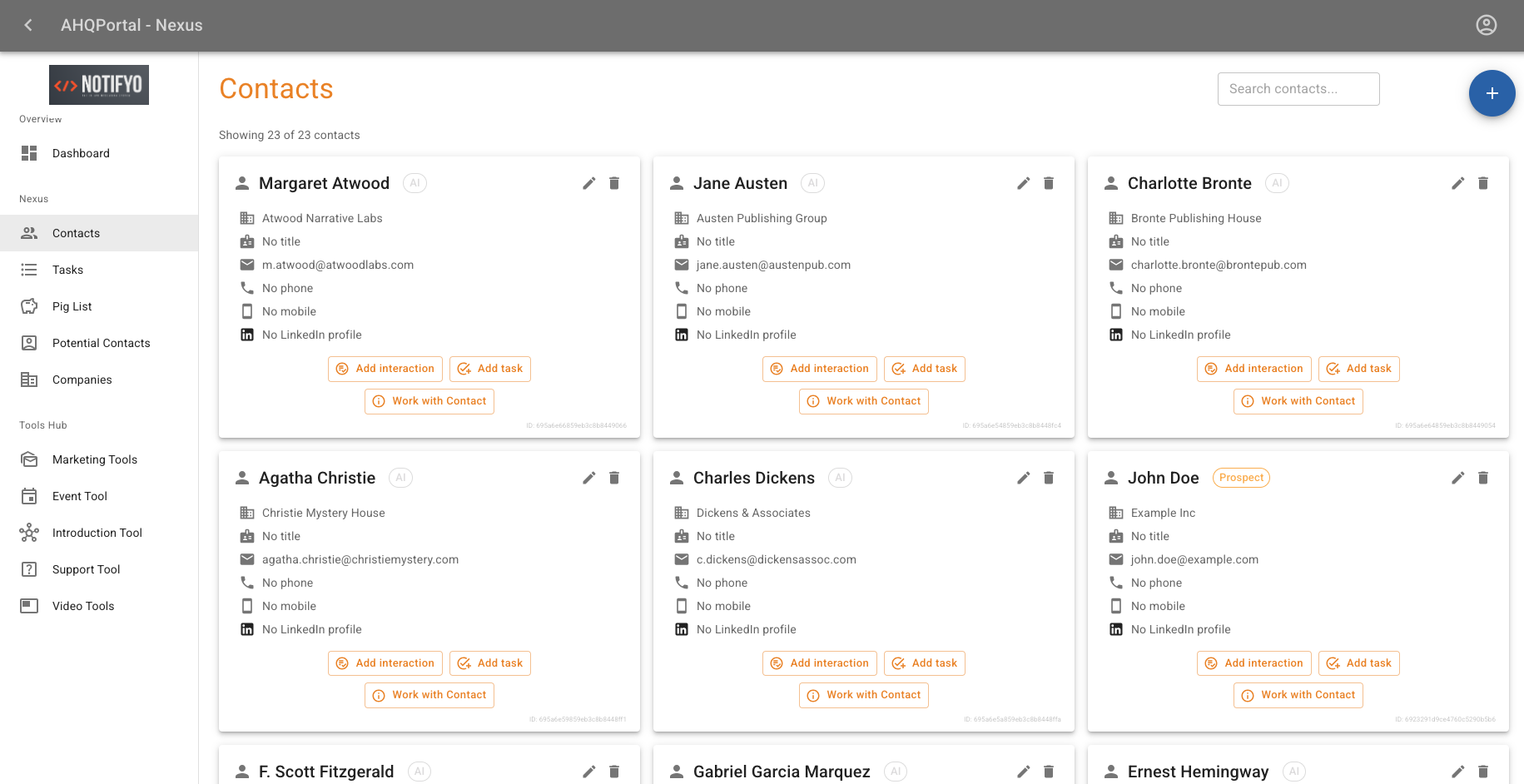The image size is (1524, 784).
Task: Open Dashboard in the sidebar
Action: (x=81, y=153)
